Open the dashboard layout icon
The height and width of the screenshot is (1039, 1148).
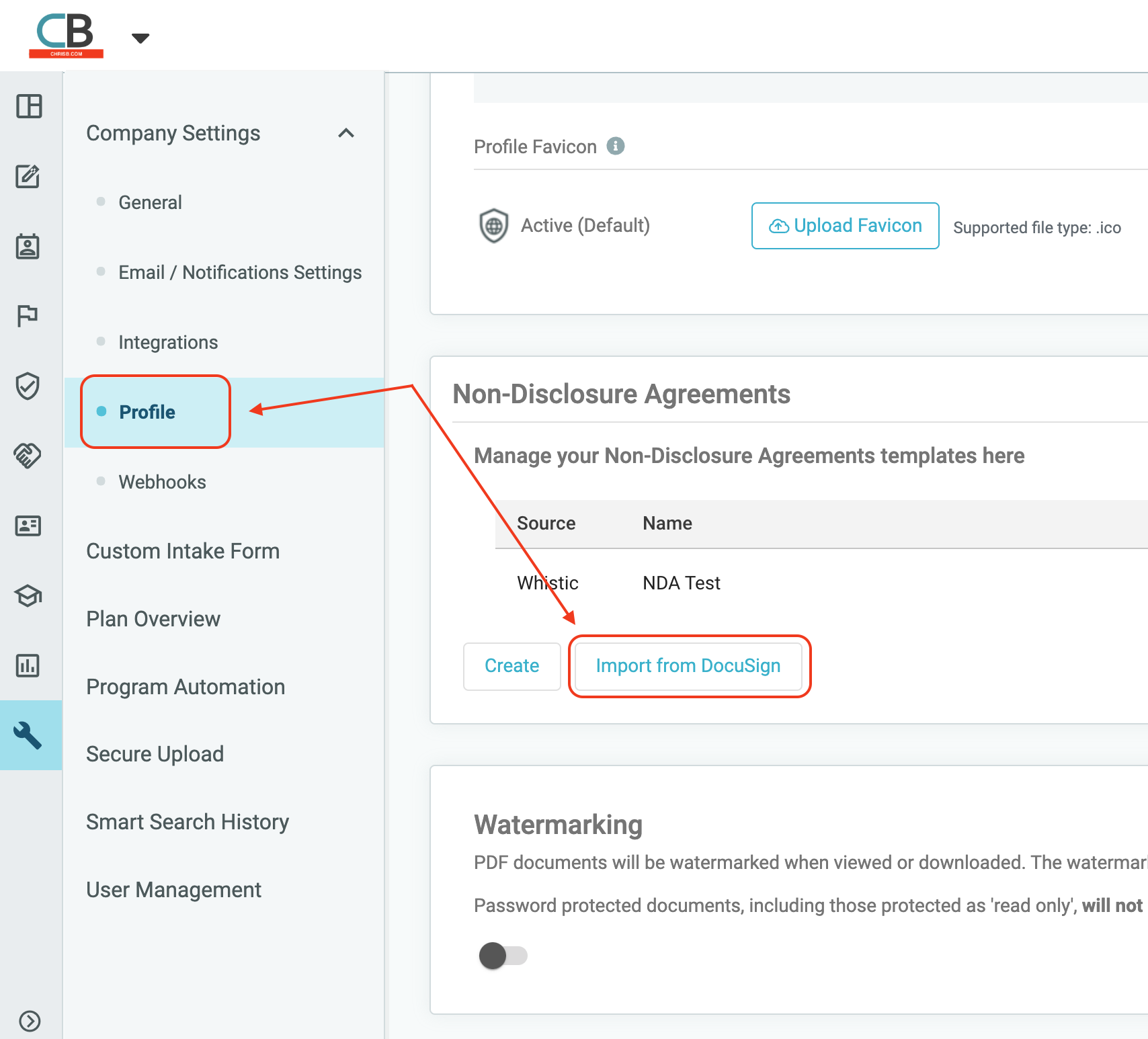29,107
